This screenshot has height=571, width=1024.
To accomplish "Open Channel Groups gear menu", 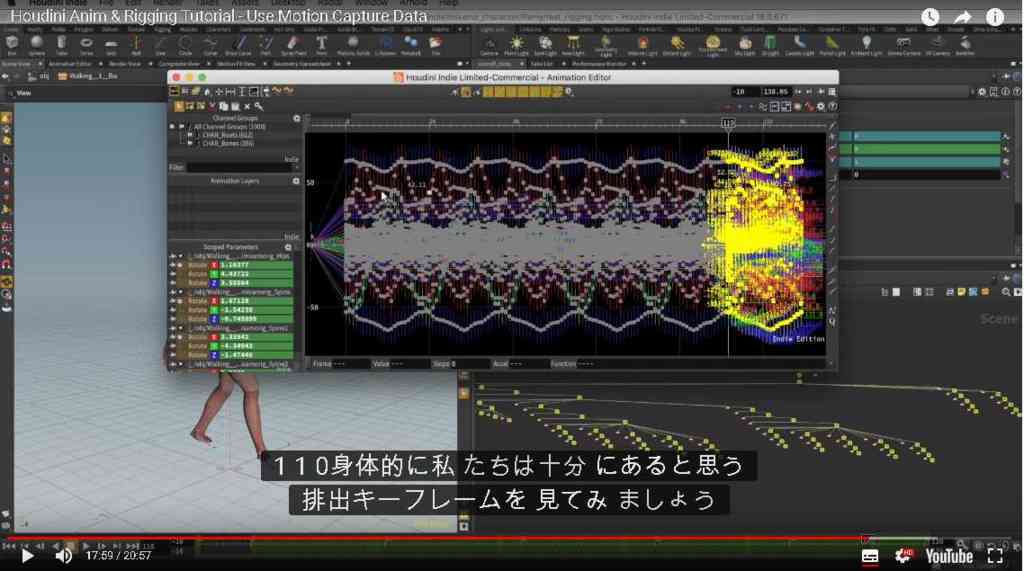I will pos(296,118).
